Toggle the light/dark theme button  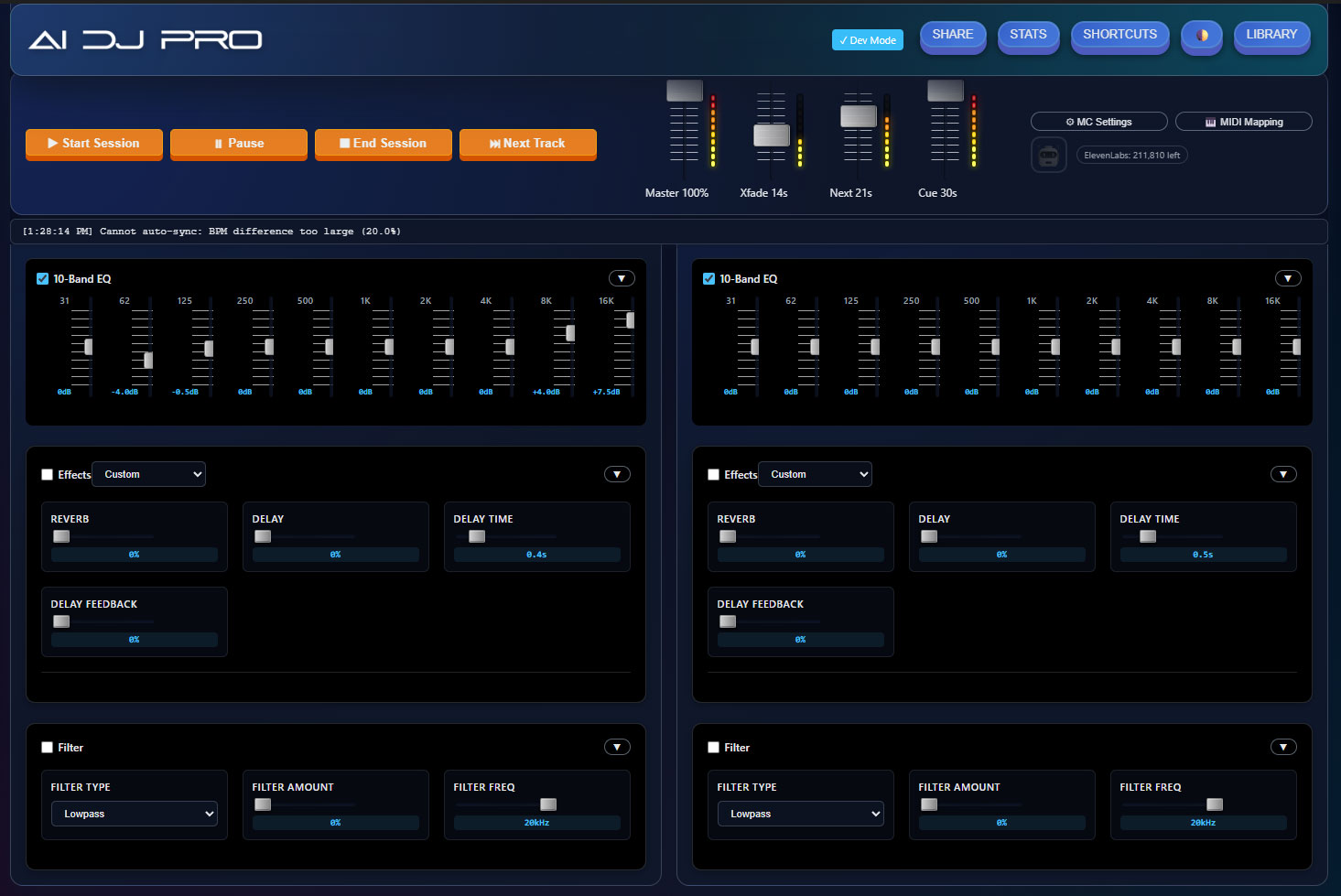click(x=1201, y=36)
